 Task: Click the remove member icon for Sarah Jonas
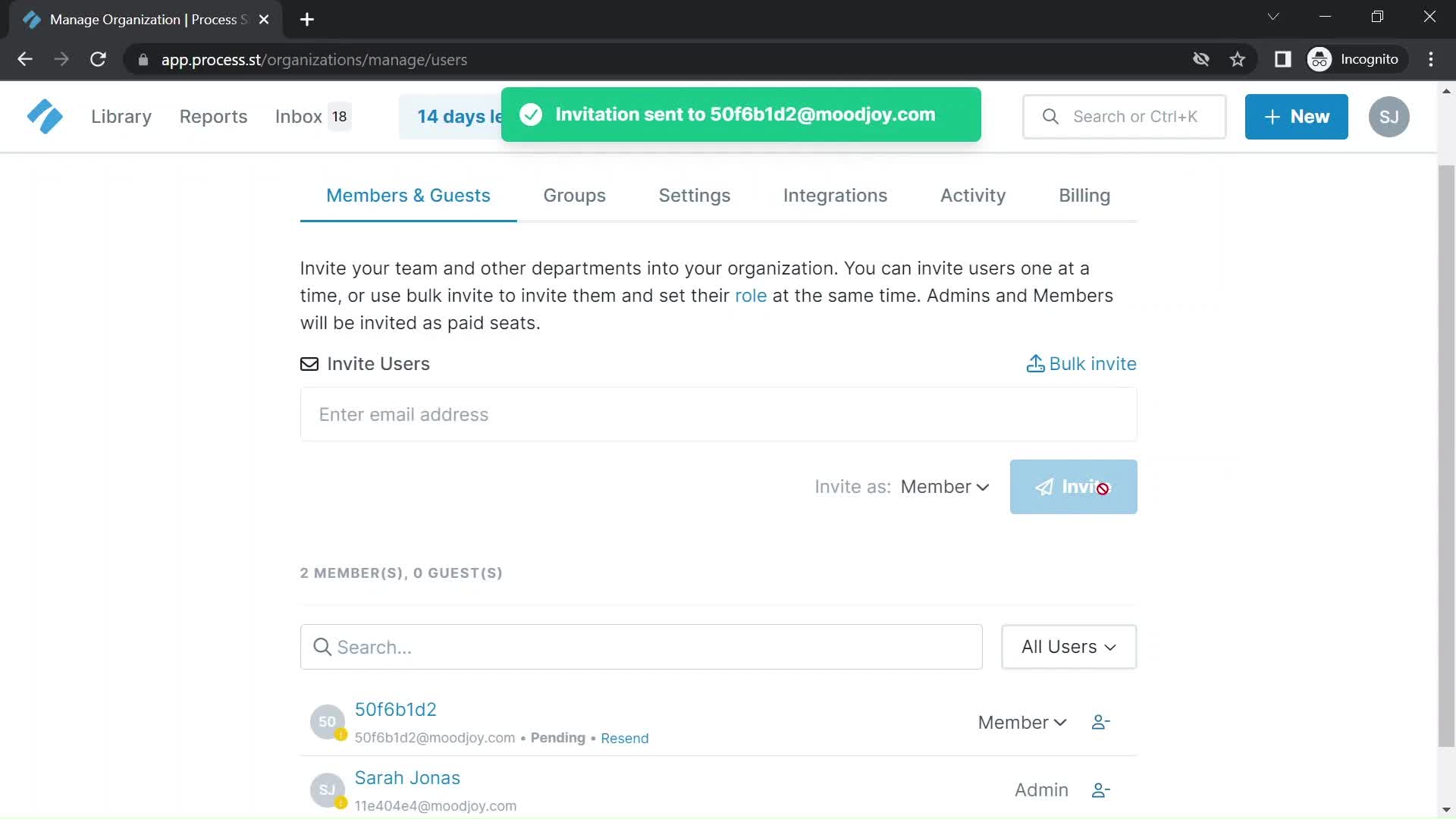(x=1100, y=790)
